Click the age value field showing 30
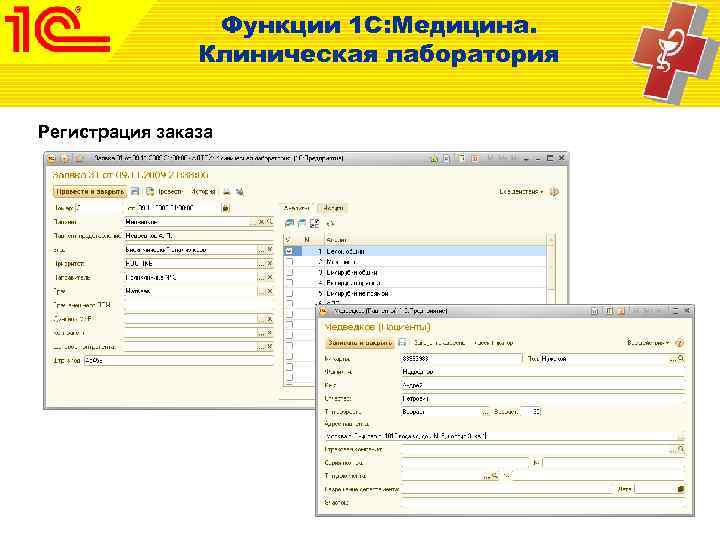Viewport: 720px width, 540px height. pyautogui.click(x=533, y=412)
